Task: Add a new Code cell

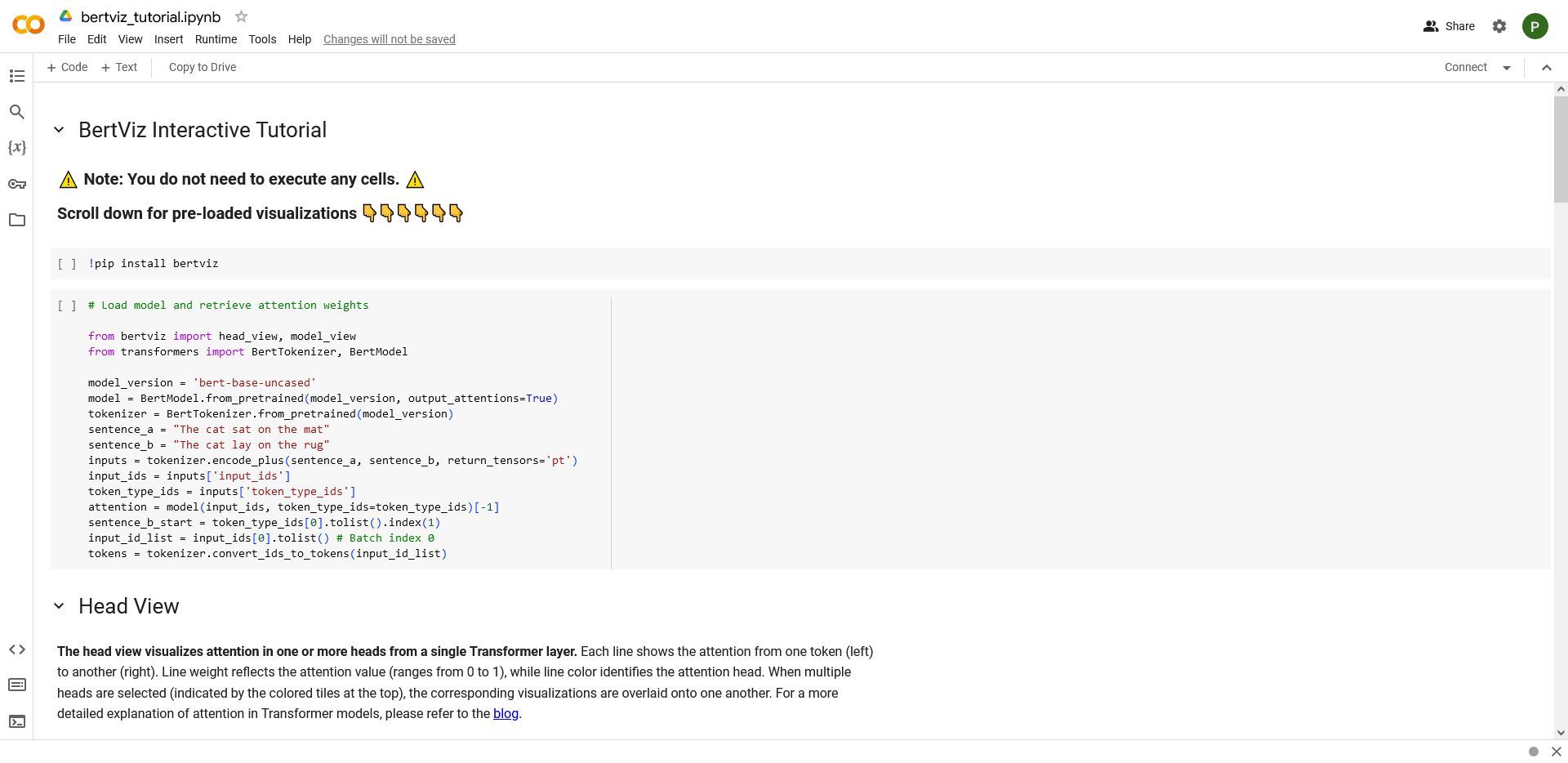Action: (x=68, y=67)
